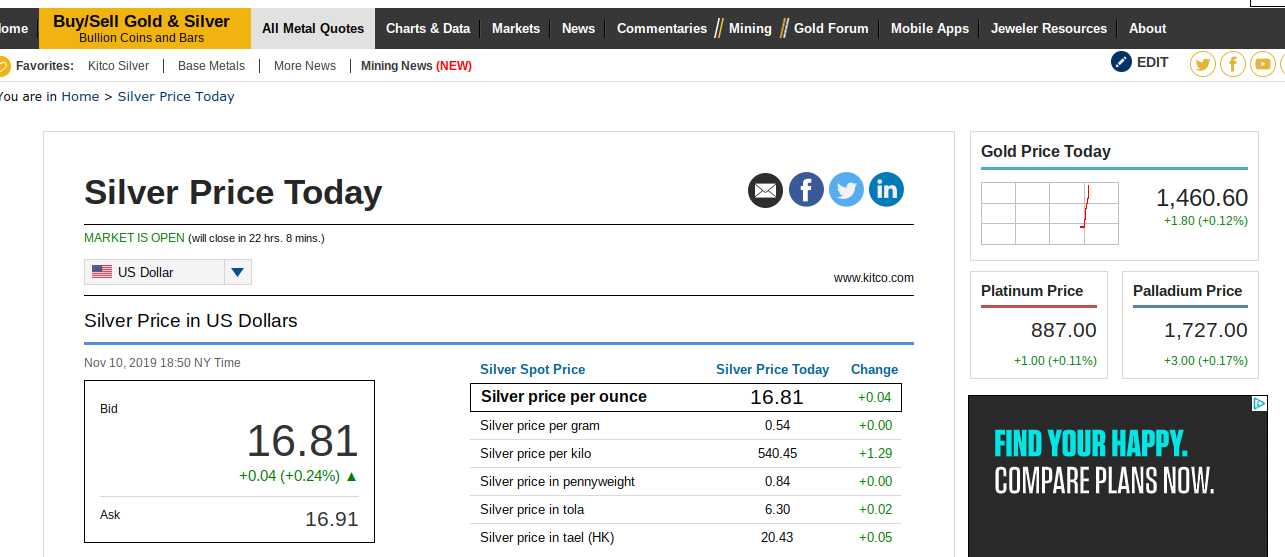Select Silver price per gram row
1285x557 pixels.
[686, 426]
